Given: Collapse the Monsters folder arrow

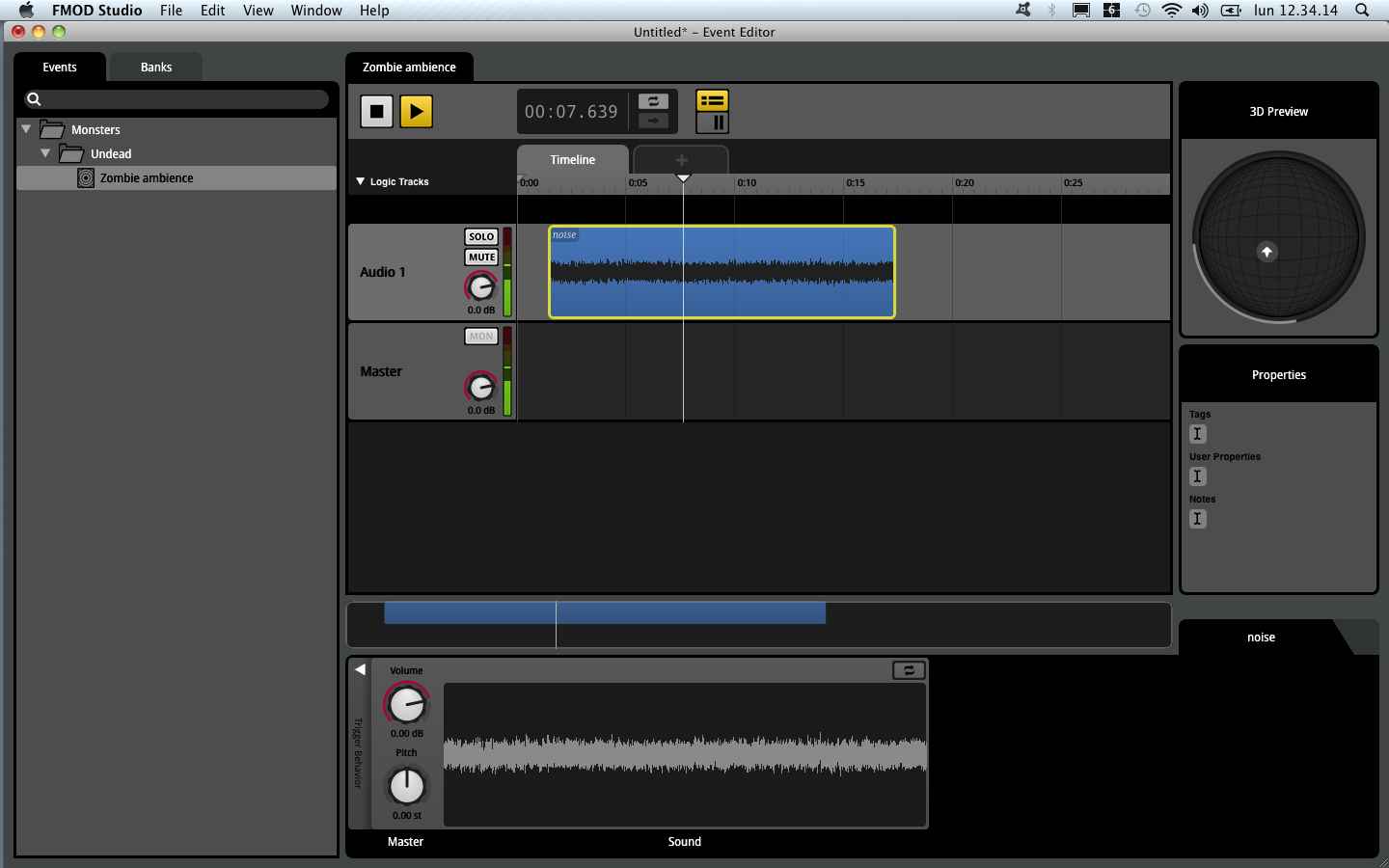Looking at the screenshot, I should pyautogui.click(x=26, y=129).
